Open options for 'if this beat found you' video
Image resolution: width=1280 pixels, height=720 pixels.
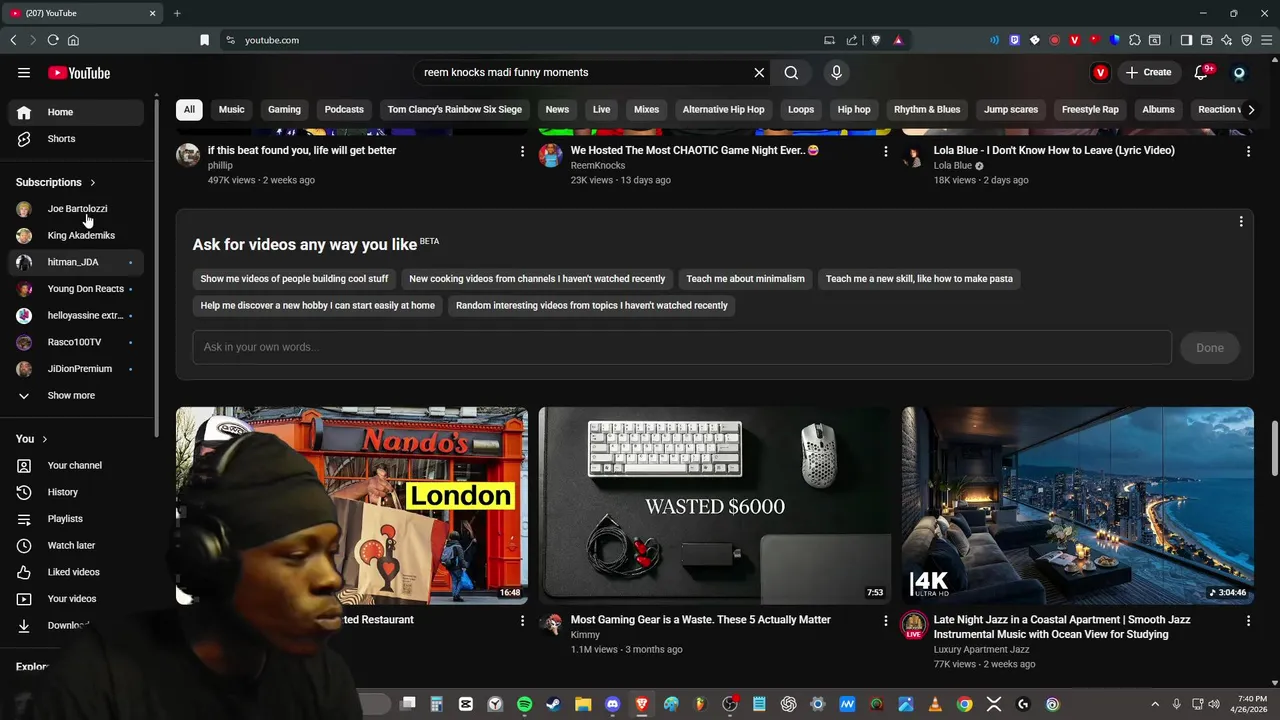(x=522, y=151)
